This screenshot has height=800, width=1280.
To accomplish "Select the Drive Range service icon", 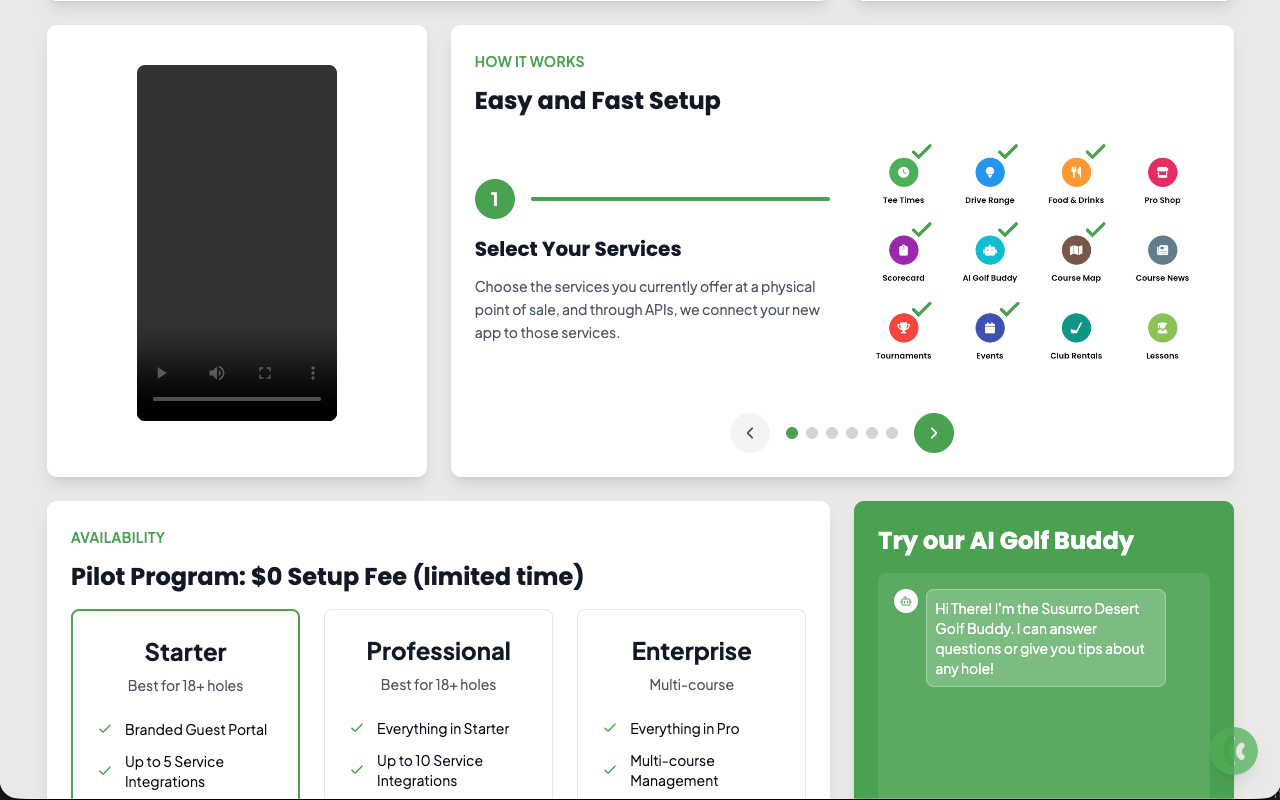I will (990, 172).
